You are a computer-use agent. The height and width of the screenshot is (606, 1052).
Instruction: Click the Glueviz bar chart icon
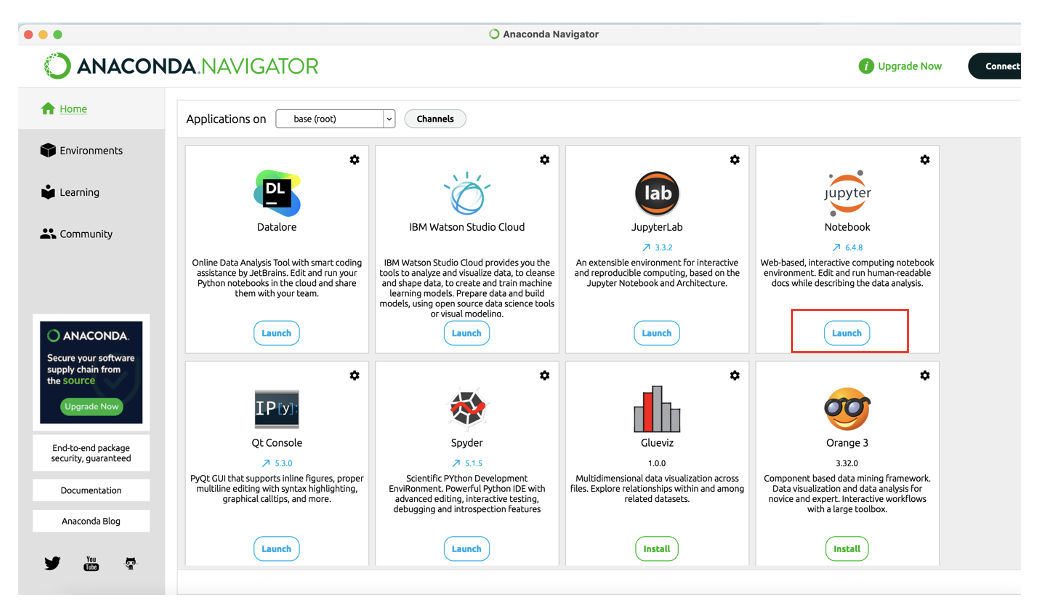coord(657,409)
